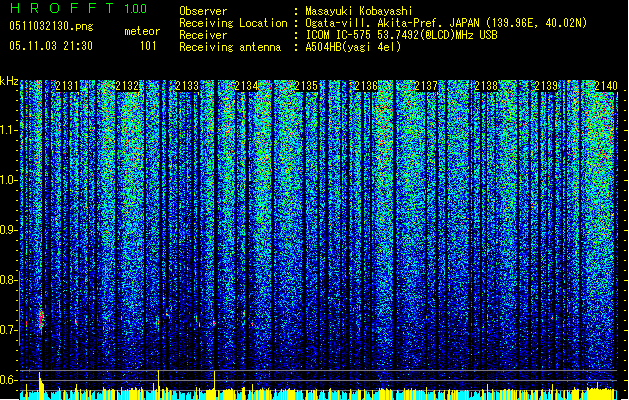Click the 2133 time marker

tap(187, 86)
